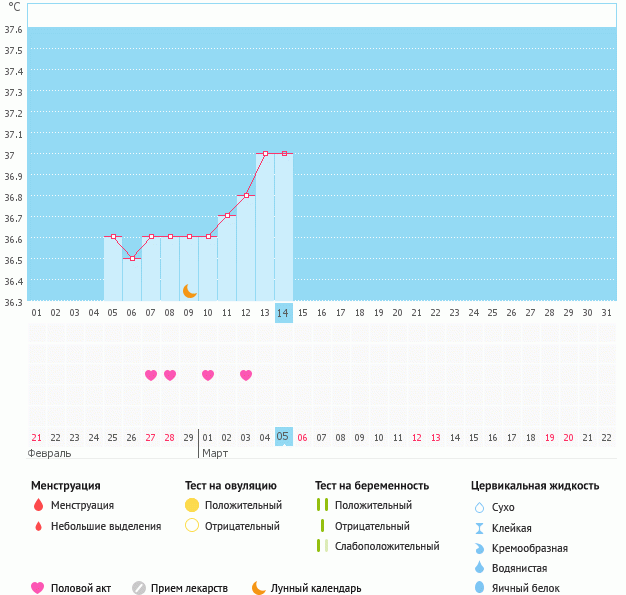Click the Слабоположительный legend label
Viewport: 626px width, 595px height.
coord(387,546)
